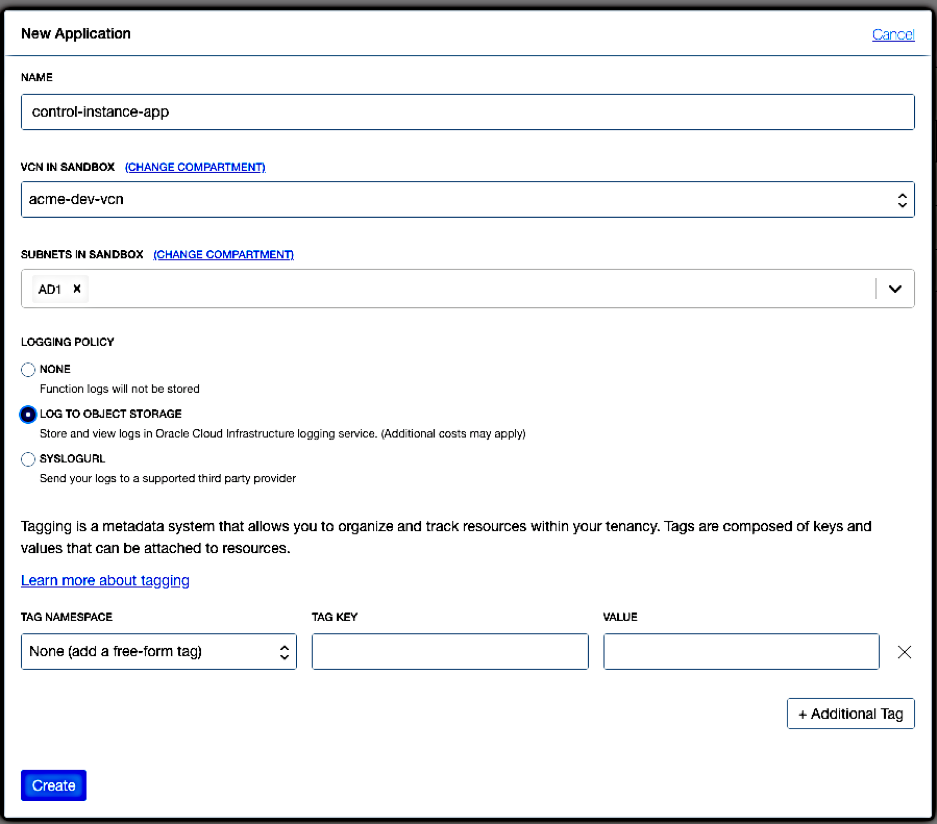Focus the TAG KEY field
Viewport: 937px width, 824px height.
click(449, 651)
